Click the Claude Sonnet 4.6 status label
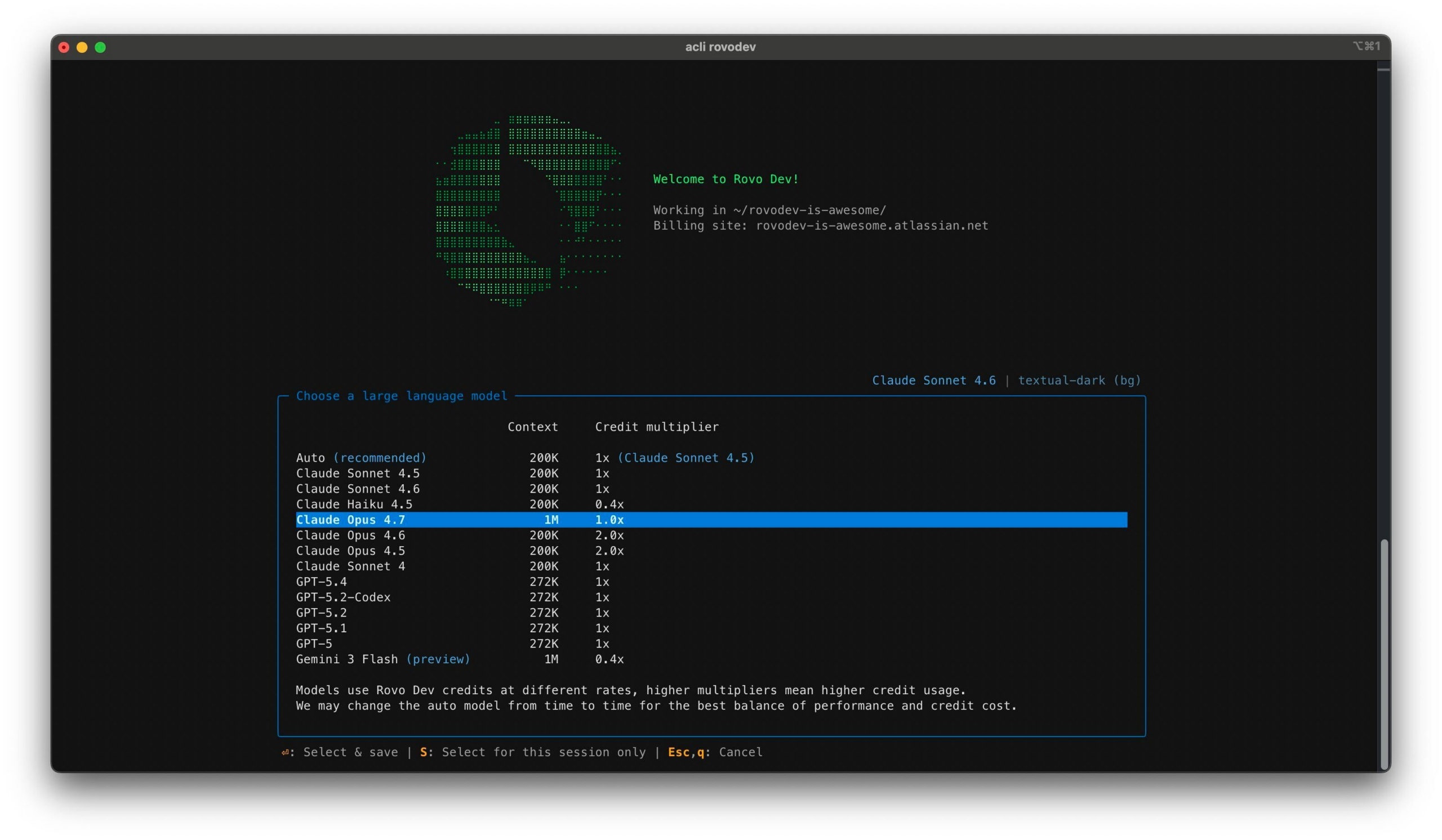This screenshot has width=1442, height=840. [933, 380]
